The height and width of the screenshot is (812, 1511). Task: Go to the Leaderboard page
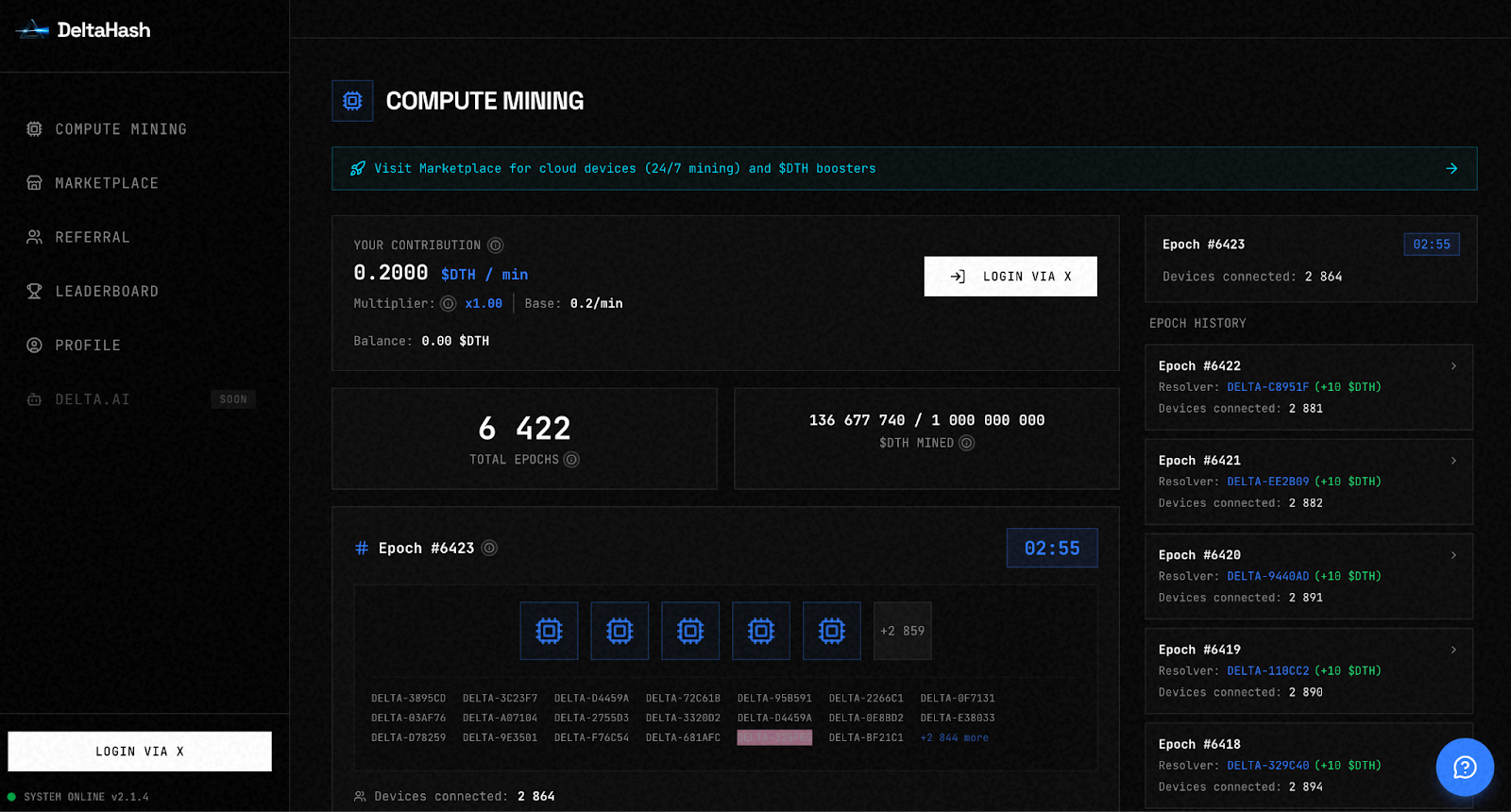[106, 292]
